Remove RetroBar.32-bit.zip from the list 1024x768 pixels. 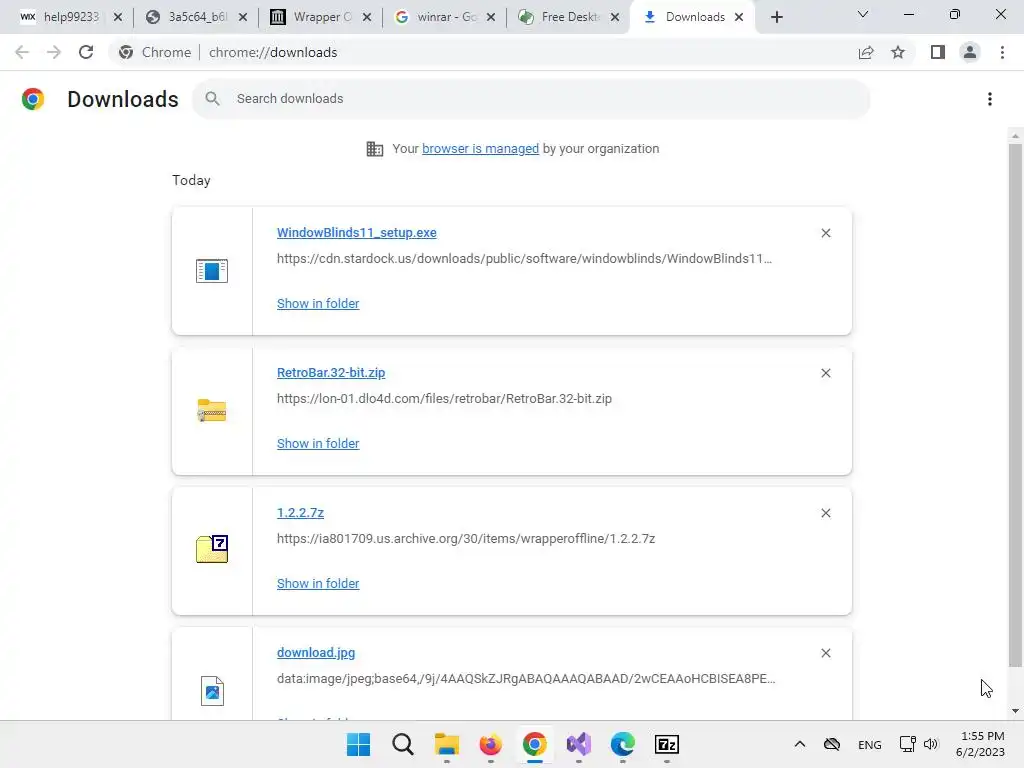coord(825,373)
